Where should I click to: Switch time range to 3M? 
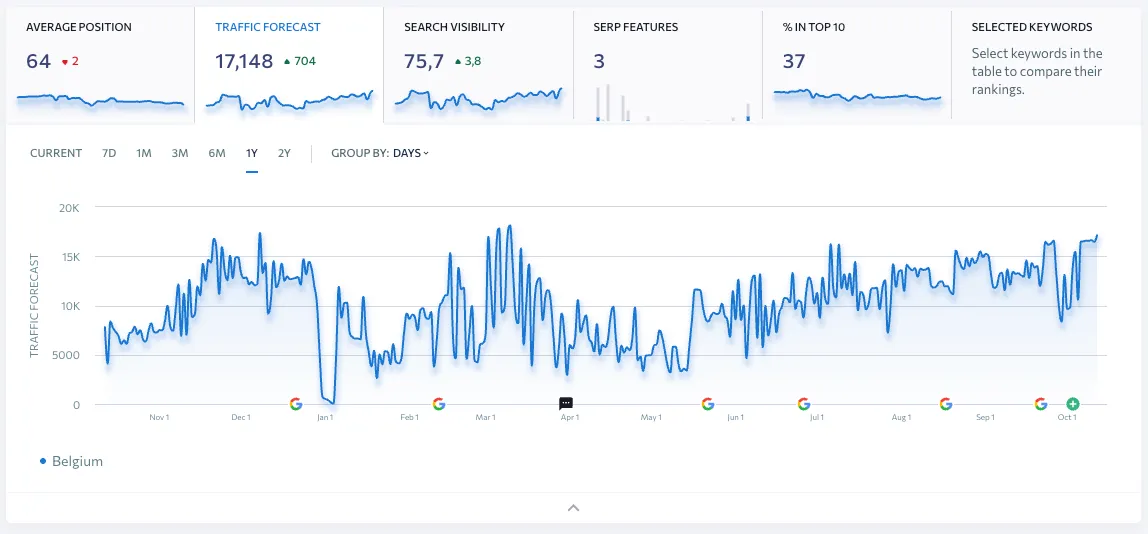tap(180, 153)
